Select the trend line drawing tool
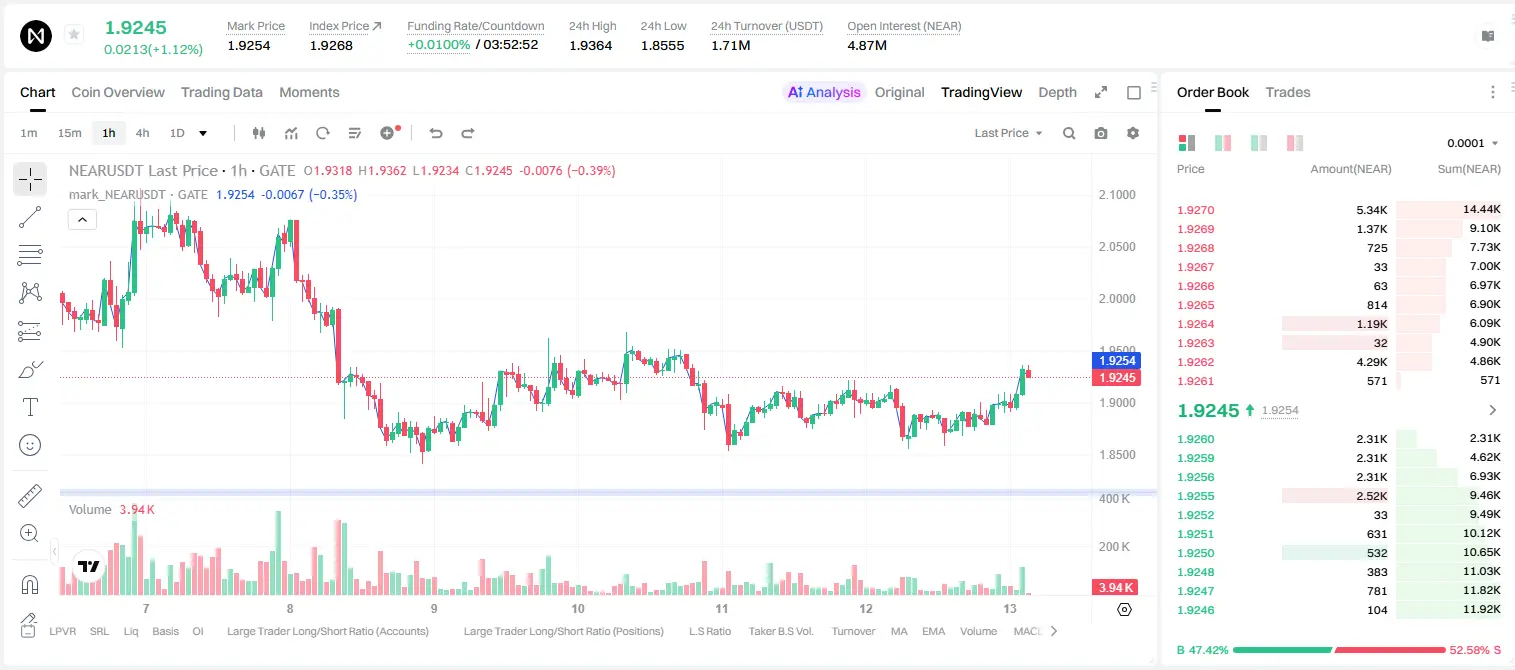Image resolution: width=1515 pixels, height=670 pixels. 30,217
